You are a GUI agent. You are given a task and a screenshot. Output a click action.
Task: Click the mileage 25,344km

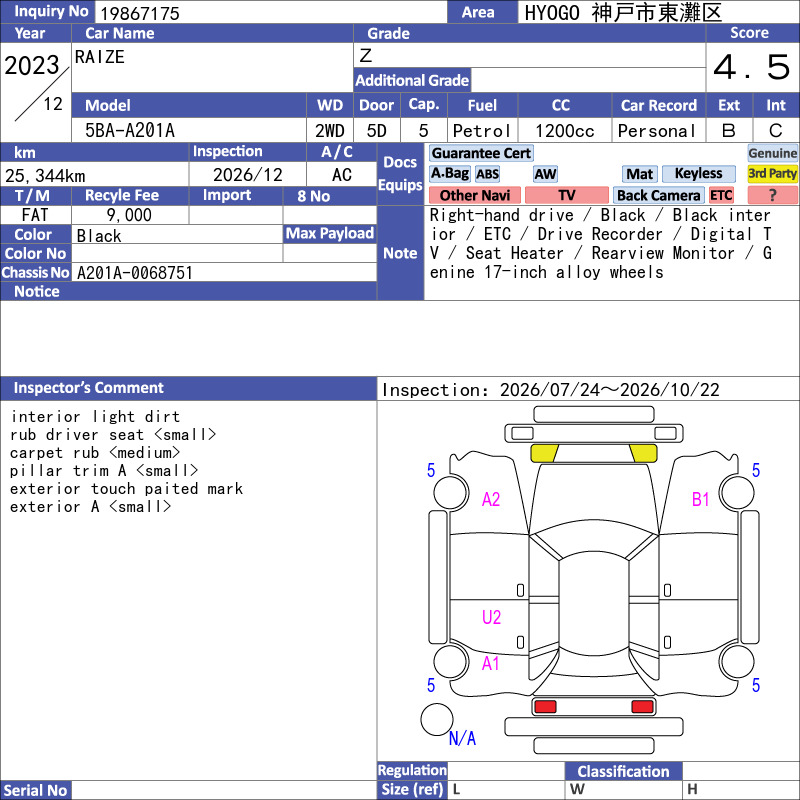(x=45, y=176)
